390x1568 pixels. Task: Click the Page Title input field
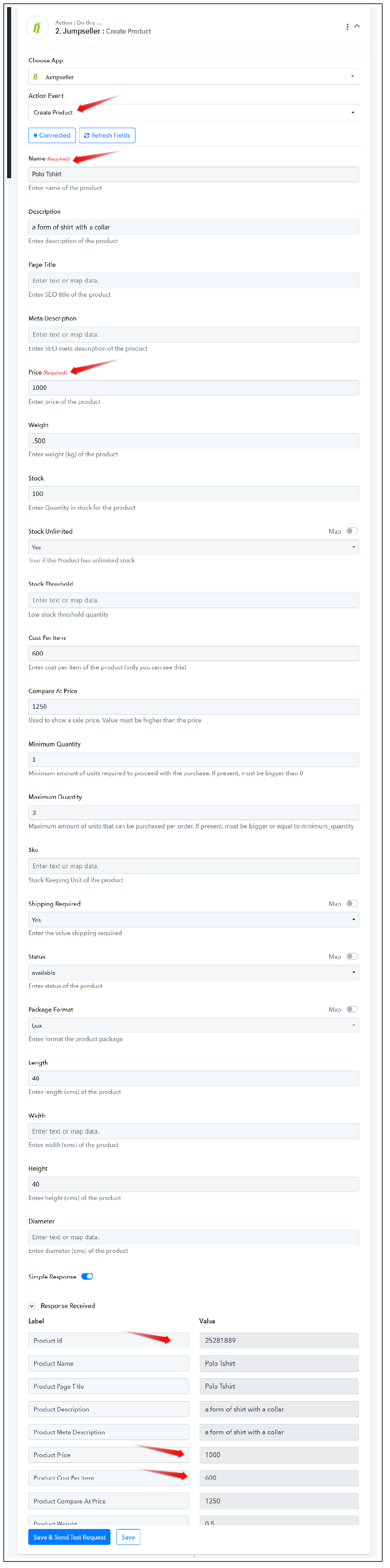[x=194, y=281]
